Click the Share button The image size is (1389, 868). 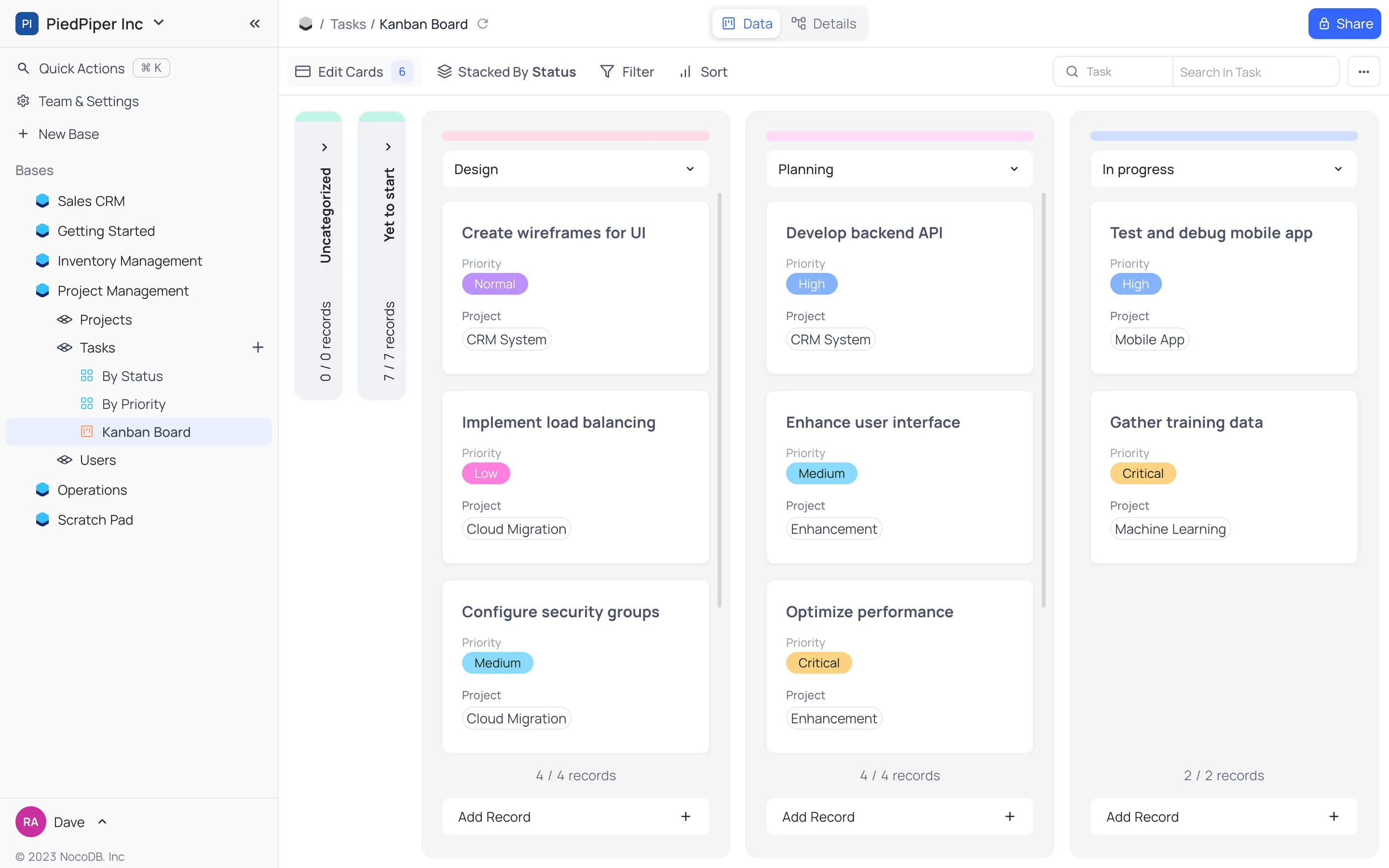click(x=1345, y=24)
